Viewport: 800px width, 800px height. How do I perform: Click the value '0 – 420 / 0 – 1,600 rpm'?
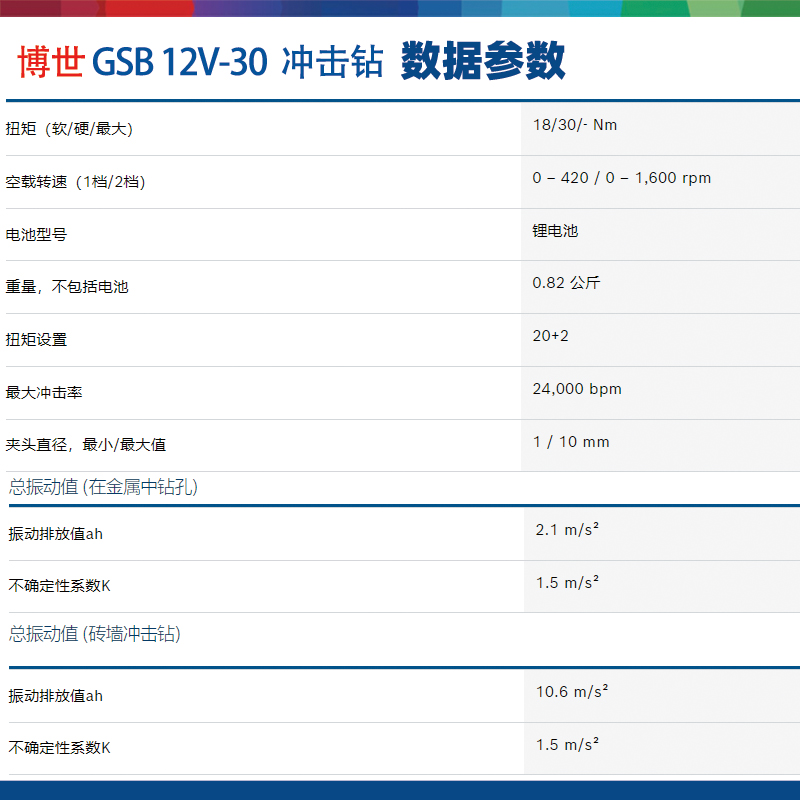(621, 178)
